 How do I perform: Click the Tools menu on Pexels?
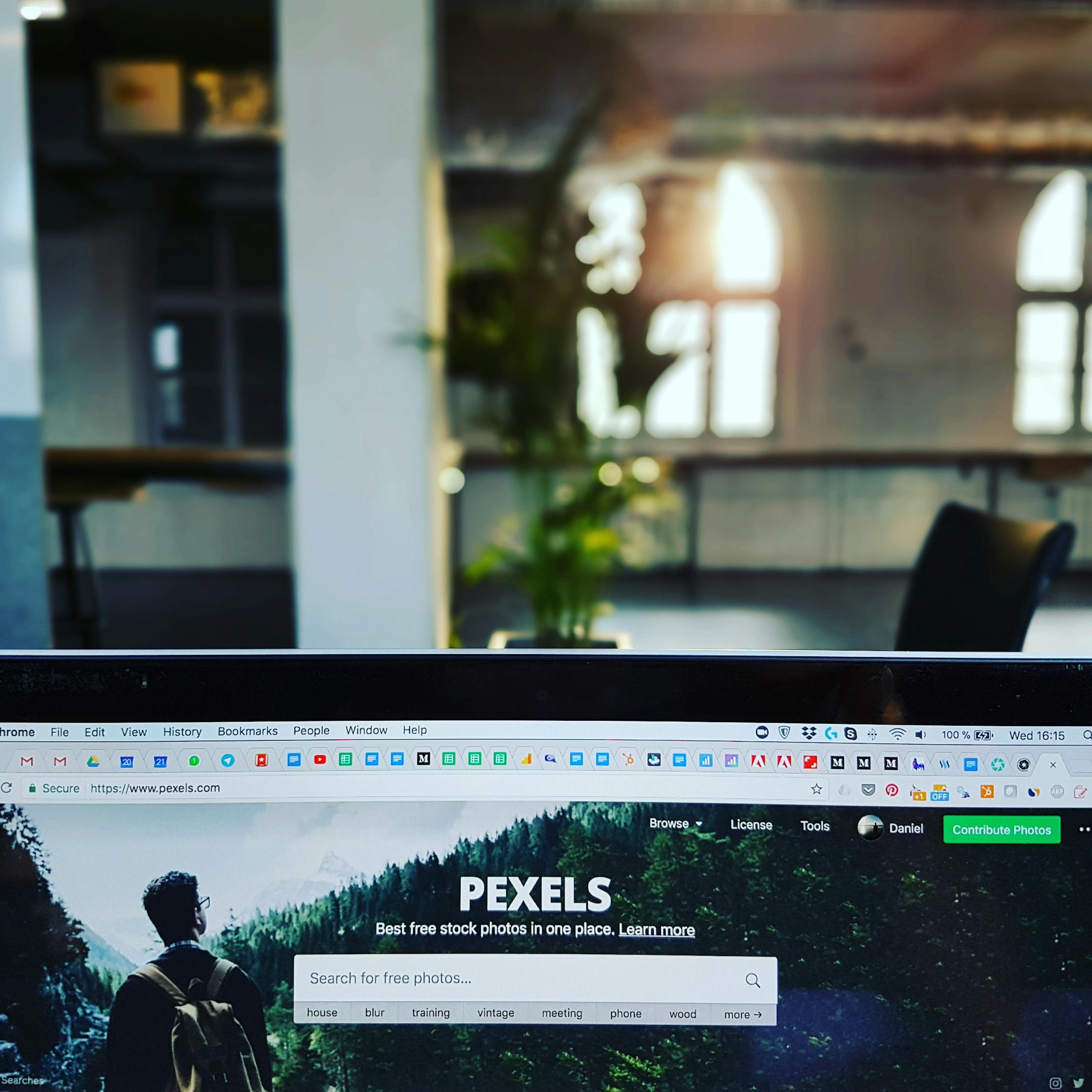[x=815, y=827]
